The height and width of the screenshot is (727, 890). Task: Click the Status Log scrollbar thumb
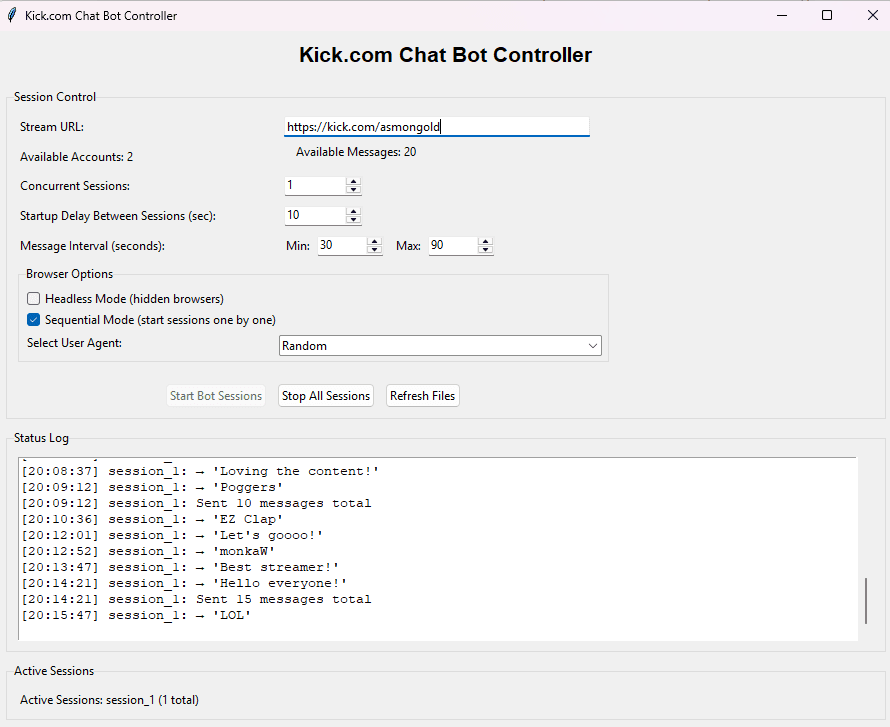866,600
